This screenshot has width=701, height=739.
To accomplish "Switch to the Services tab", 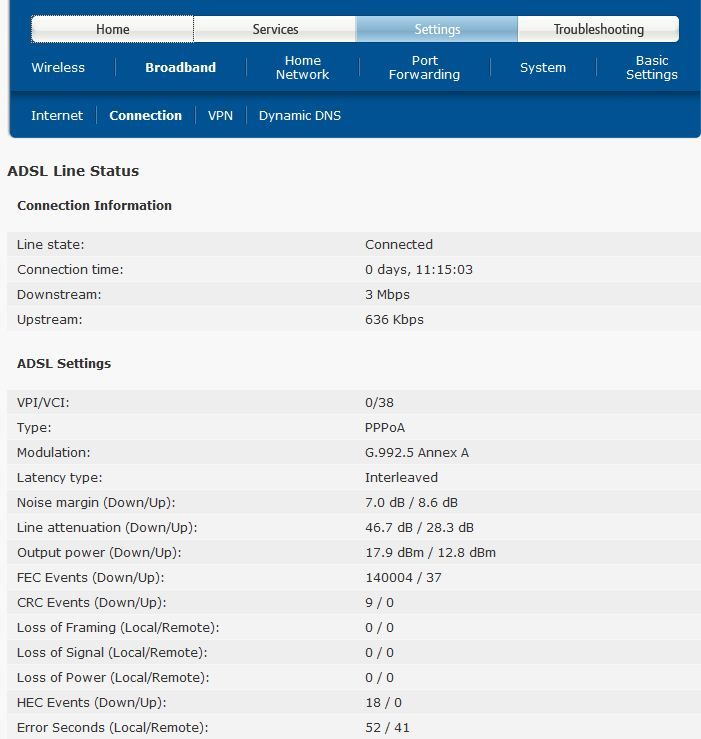I will 275,29.
